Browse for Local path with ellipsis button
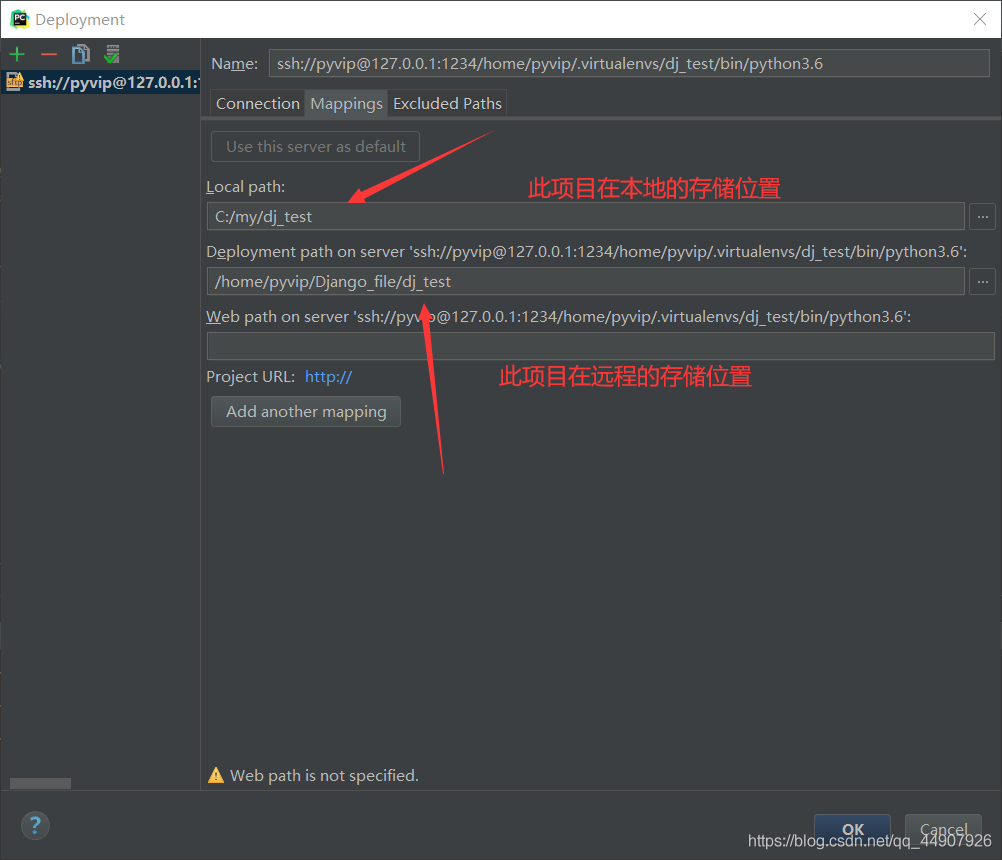The width and height of the screenshot is (1002, 860). pos(982,216)
